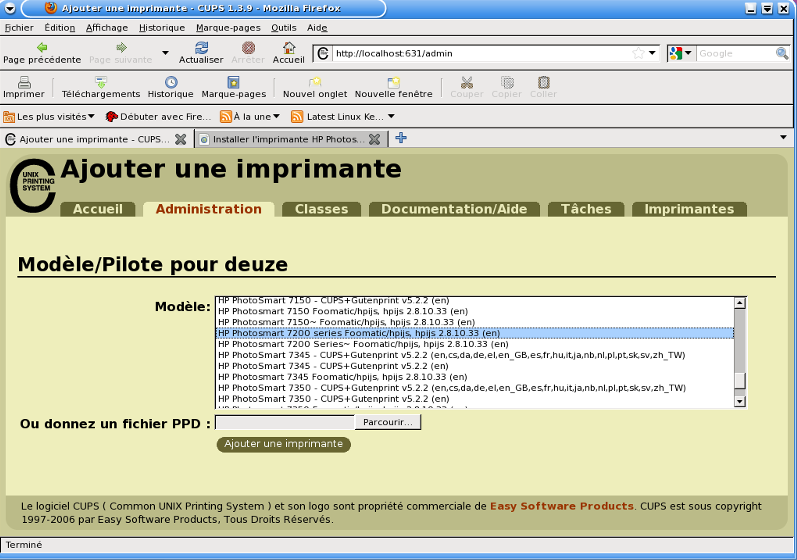Open the Édition menu

click(59, 28)
